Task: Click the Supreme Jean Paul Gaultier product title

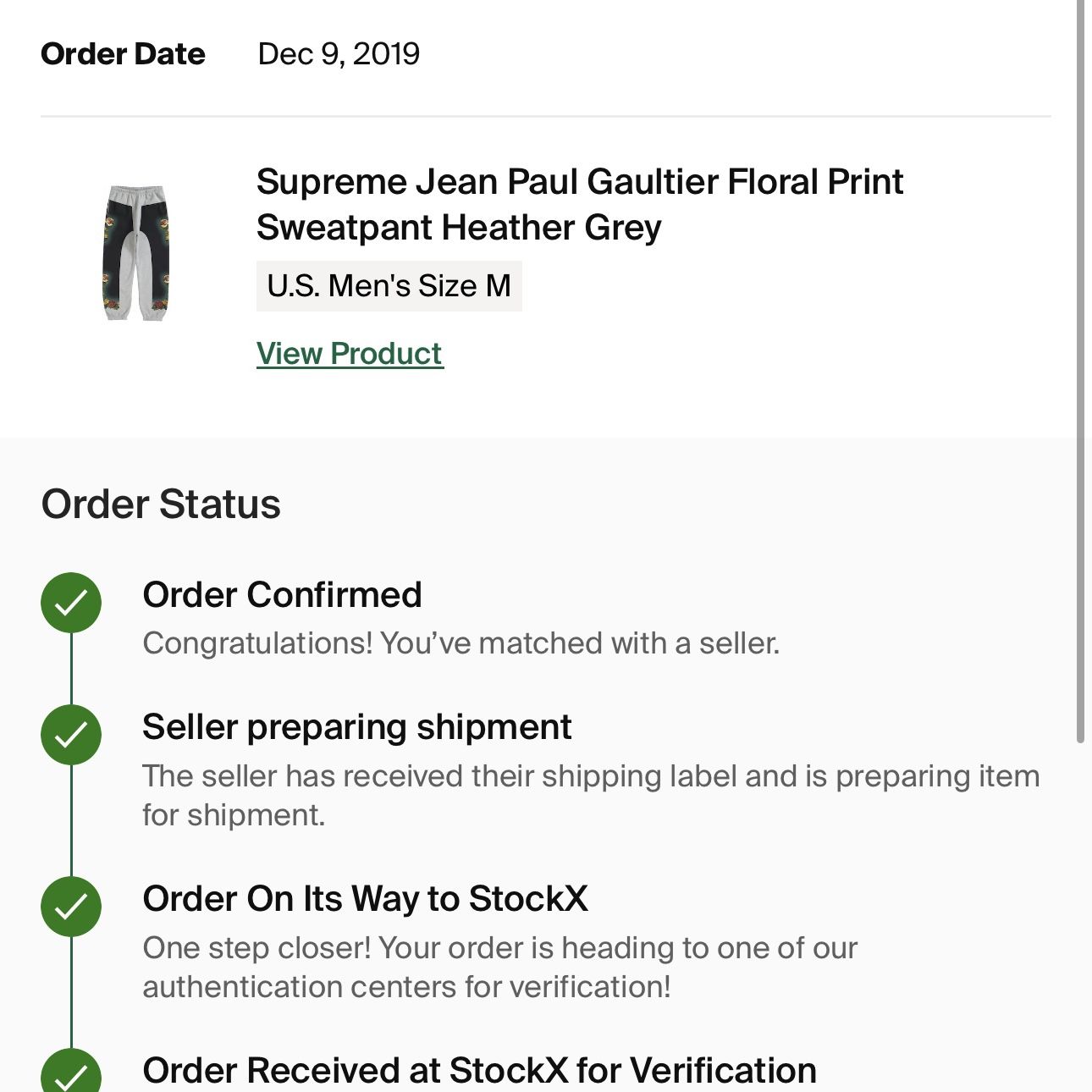Action: (581, 203)
